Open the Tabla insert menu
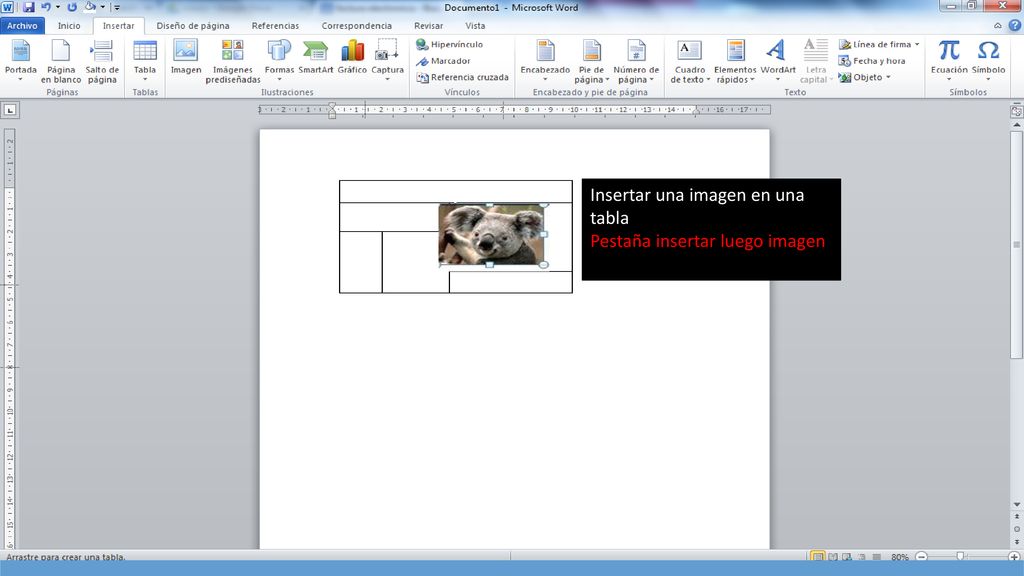This screenshot has width=1024, height=576. tap(145, 61)
